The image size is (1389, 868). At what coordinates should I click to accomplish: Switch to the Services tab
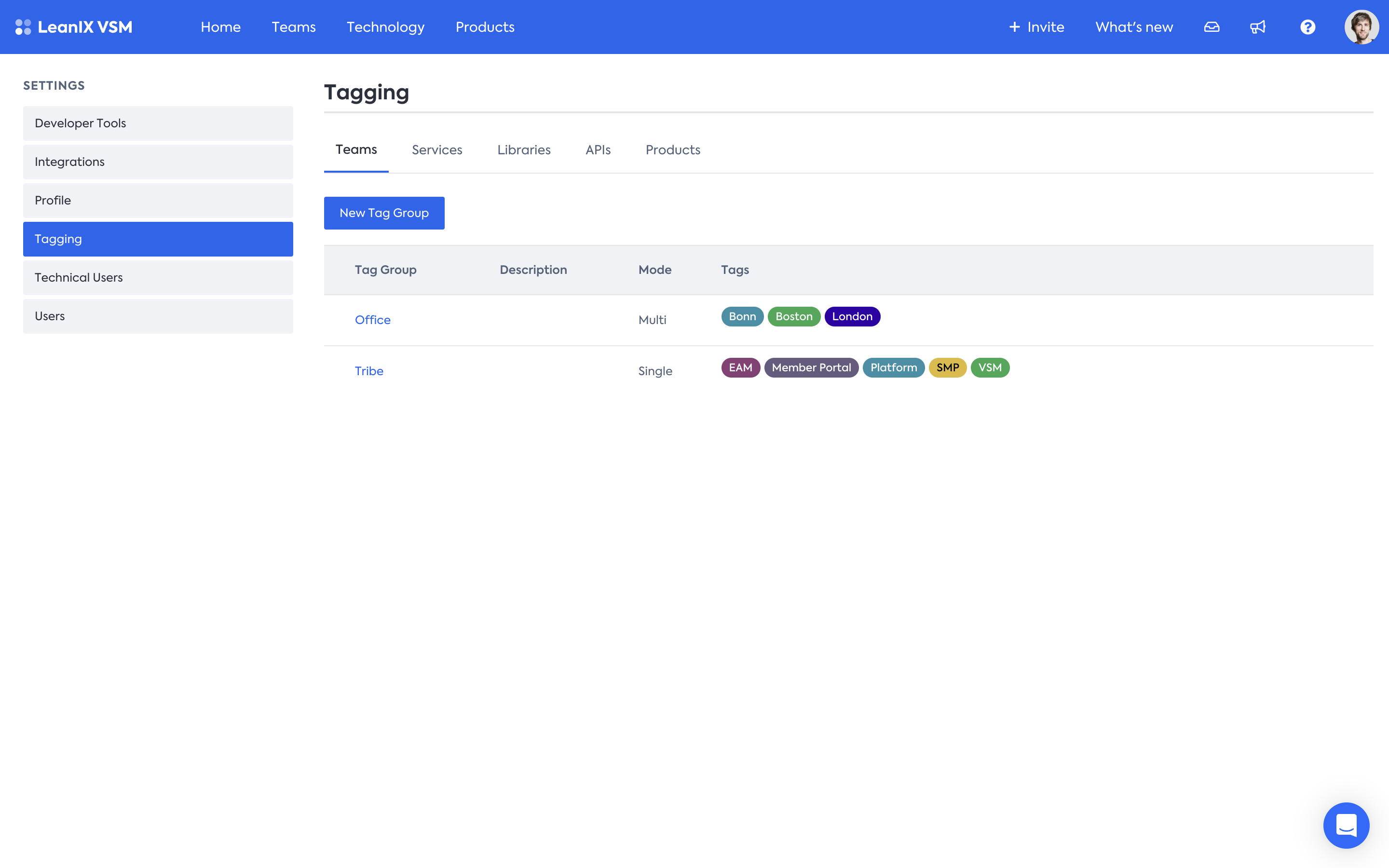(x=437, y=150)
